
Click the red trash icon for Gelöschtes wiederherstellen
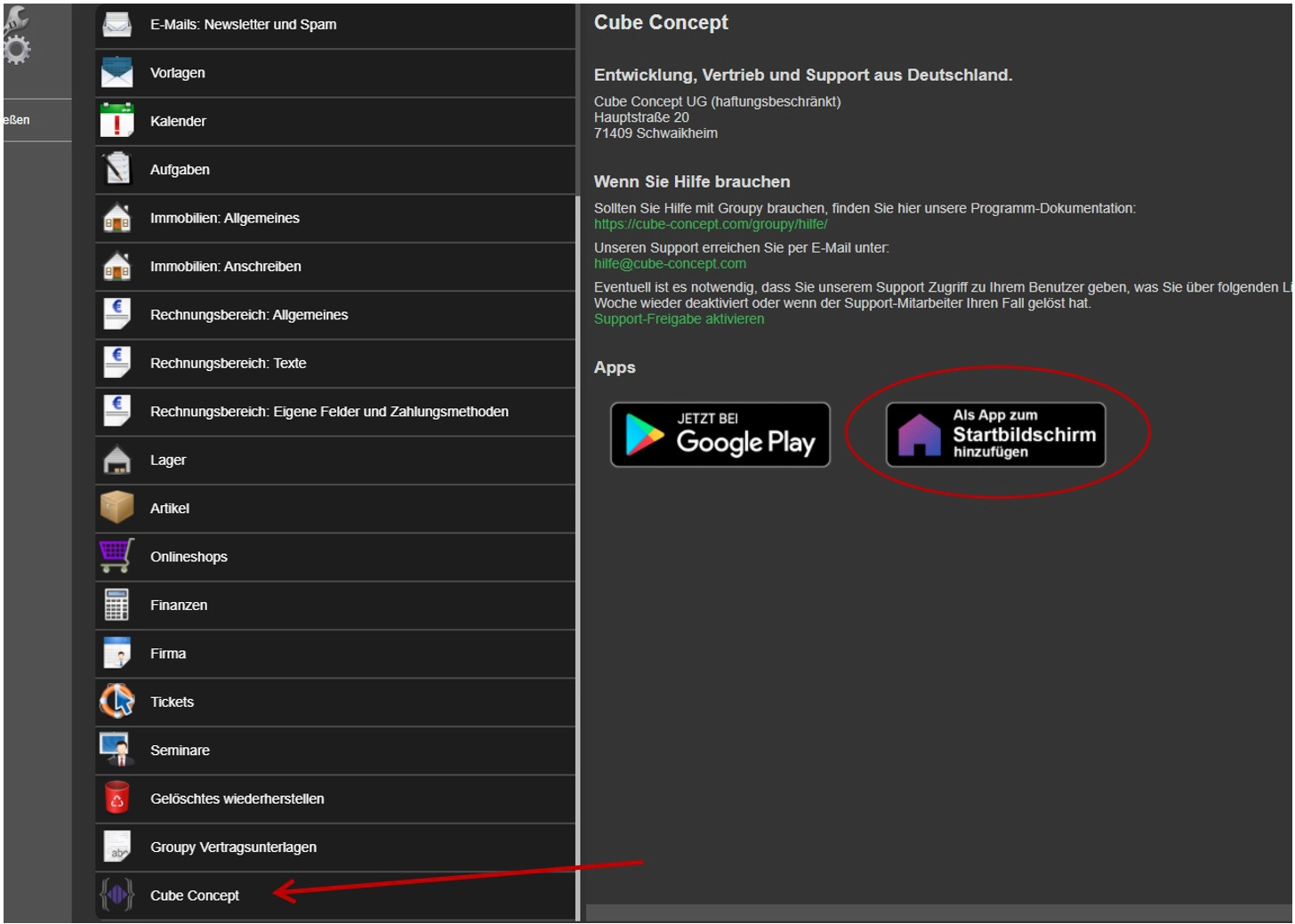[x=117, y=798]
